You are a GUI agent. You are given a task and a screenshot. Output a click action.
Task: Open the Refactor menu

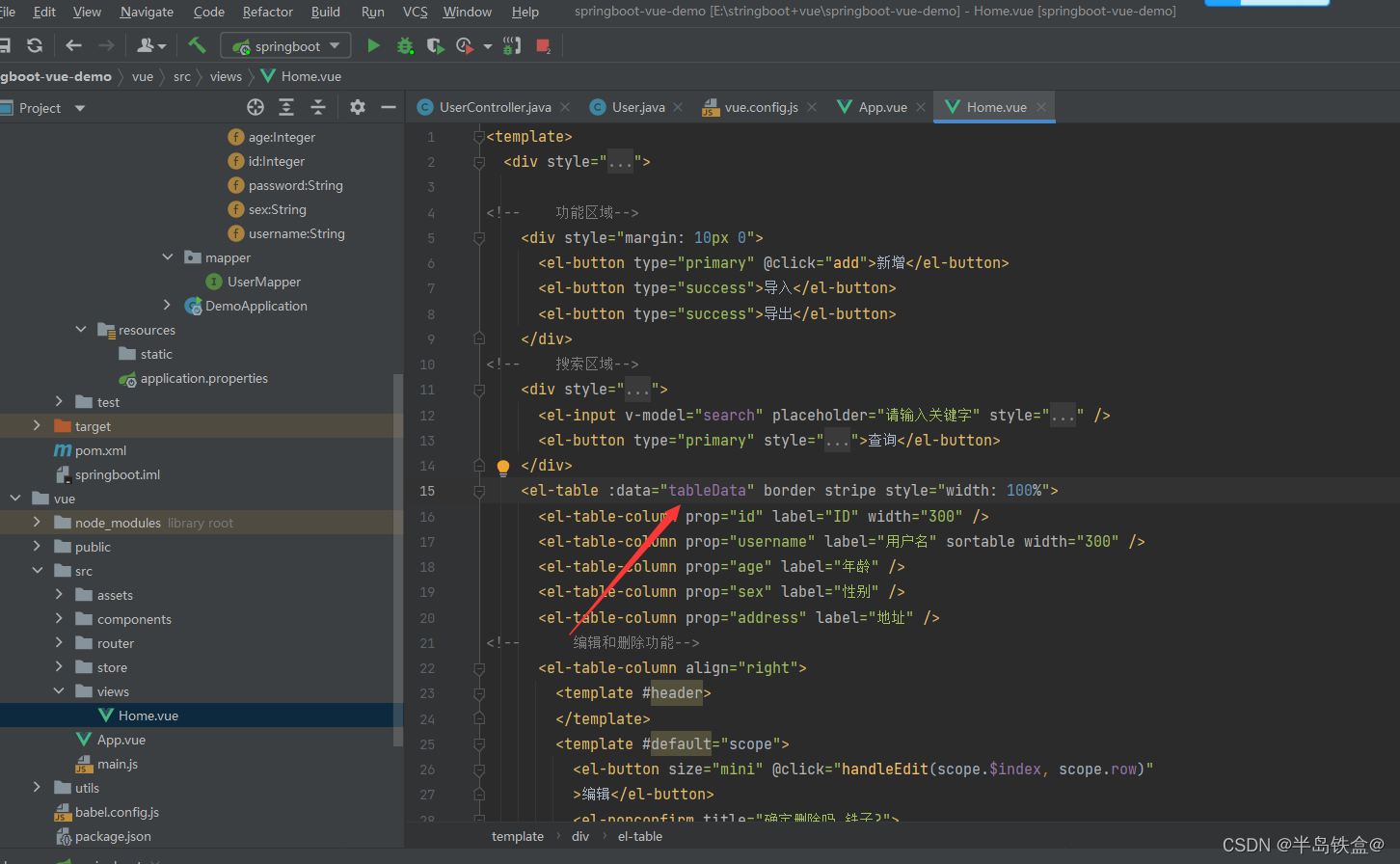(x=268, y=12)
